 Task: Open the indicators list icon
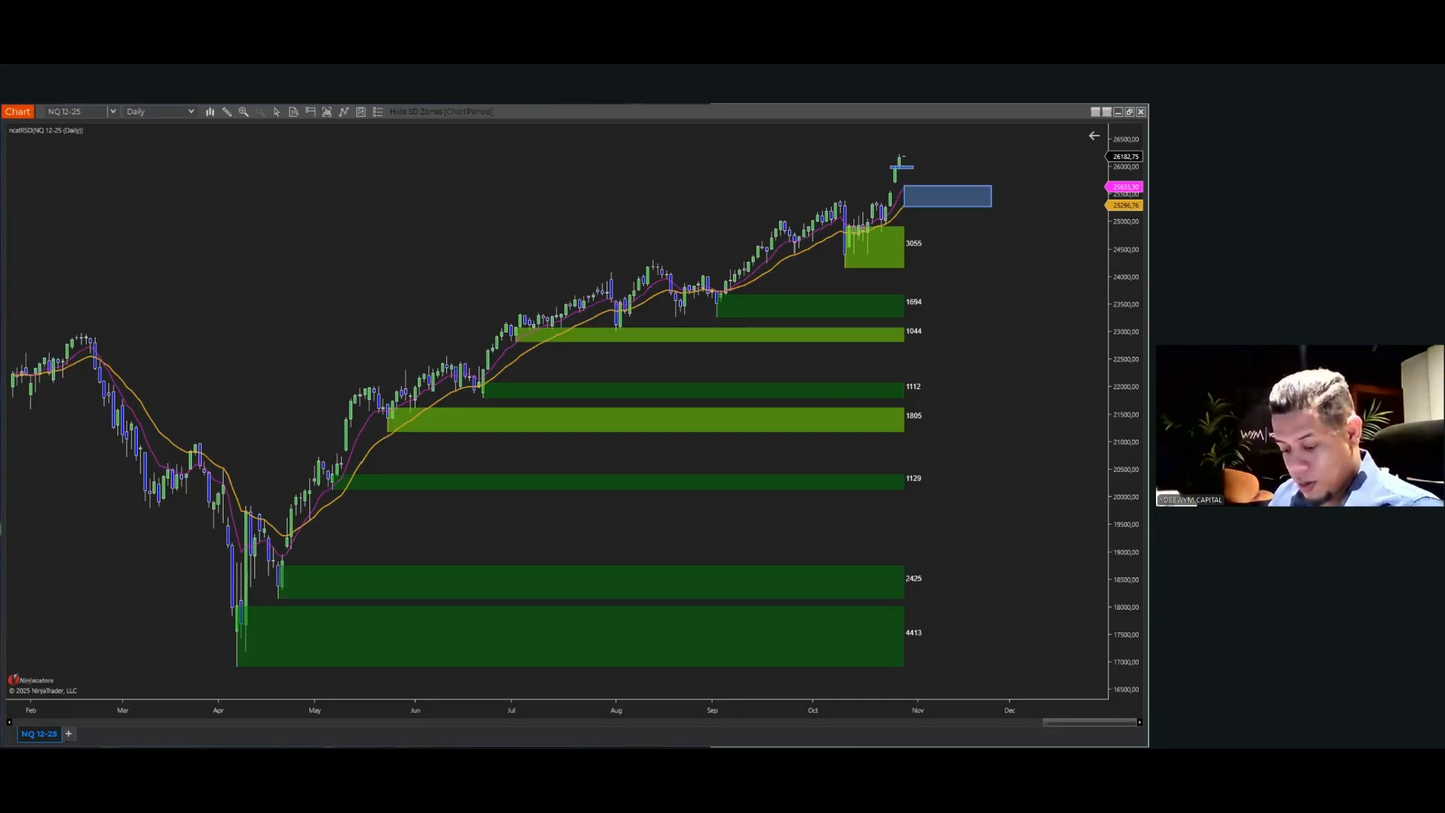click(x=377, y=111)
